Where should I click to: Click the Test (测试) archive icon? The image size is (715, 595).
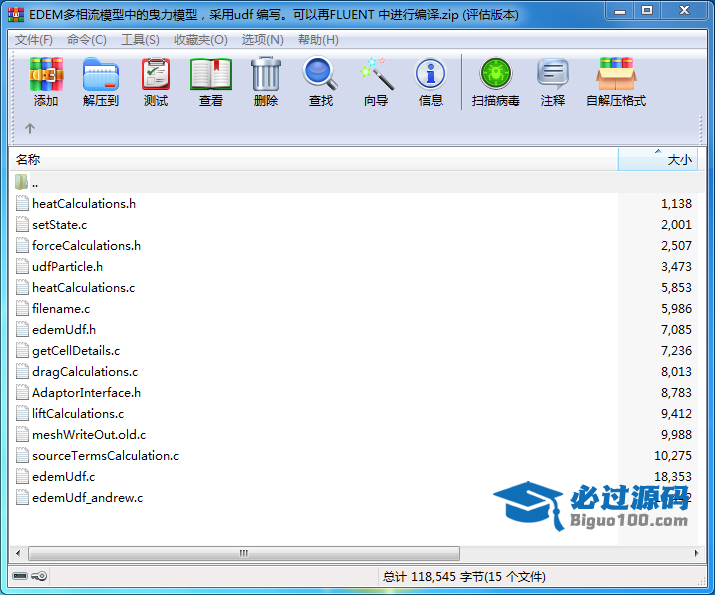[155, 82]
